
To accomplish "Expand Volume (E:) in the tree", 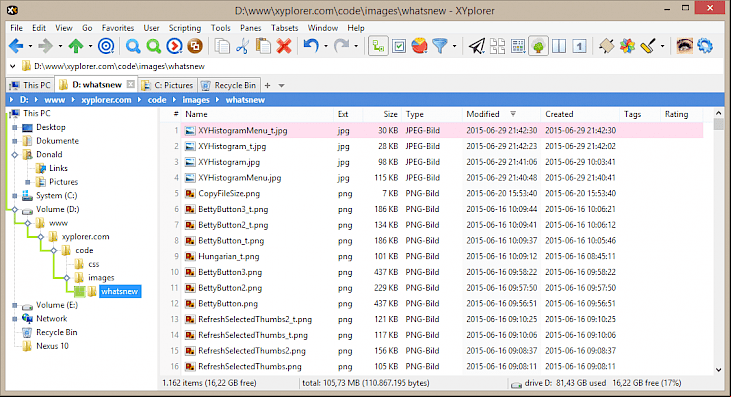I will click(14, 305).
